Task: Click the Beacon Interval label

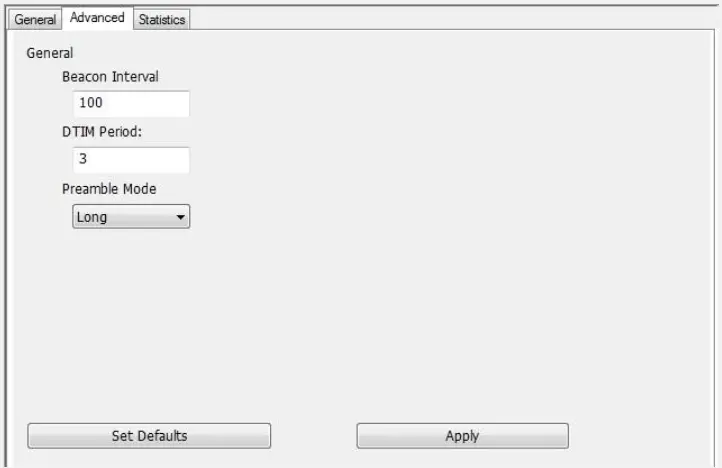Action: point(110,76)
